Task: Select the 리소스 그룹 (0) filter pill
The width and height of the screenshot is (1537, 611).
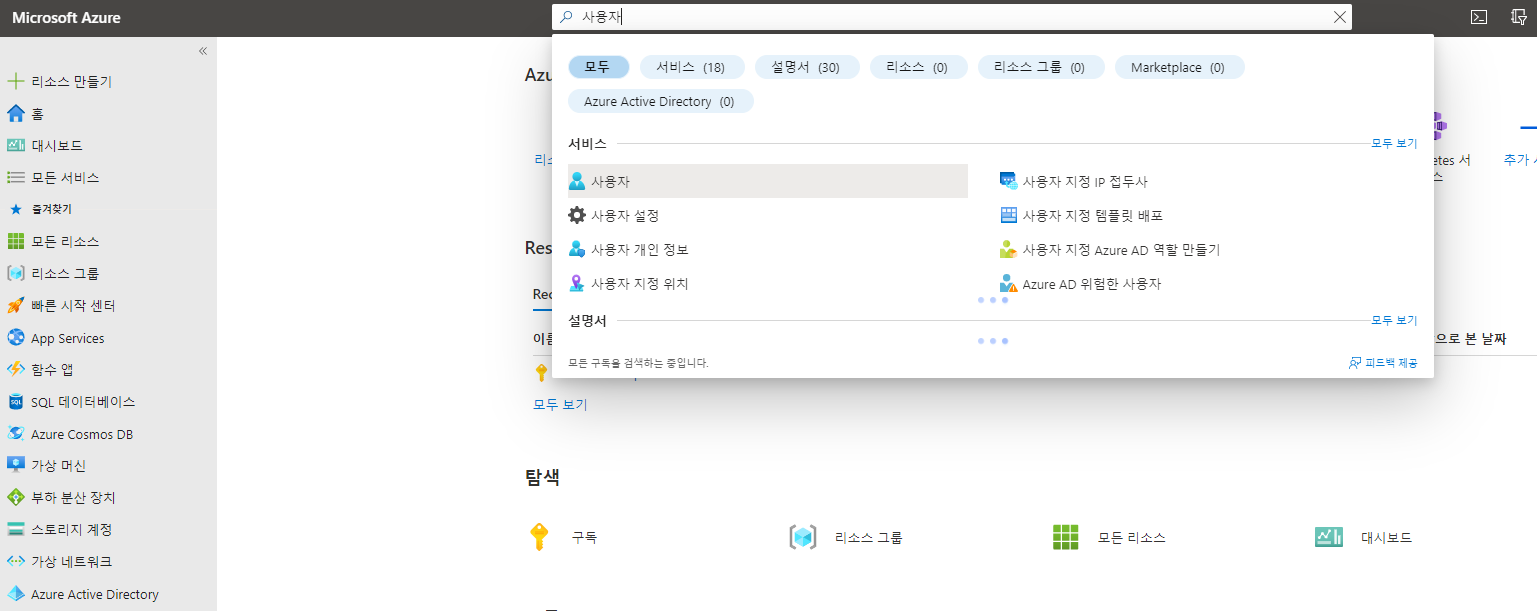Action: point(1041,67)
